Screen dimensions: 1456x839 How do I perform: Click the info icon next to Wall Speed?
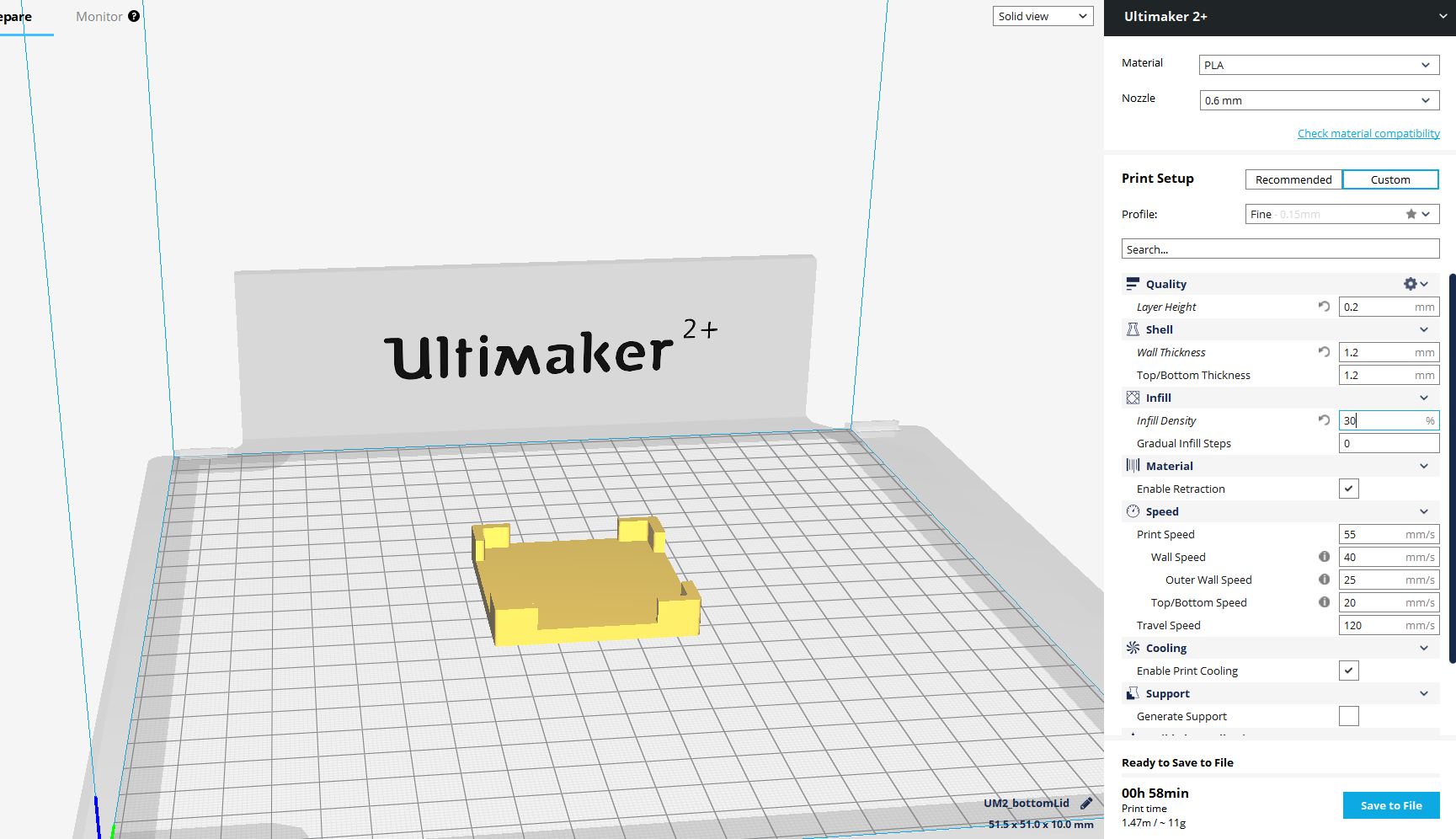click(1324, 557)
